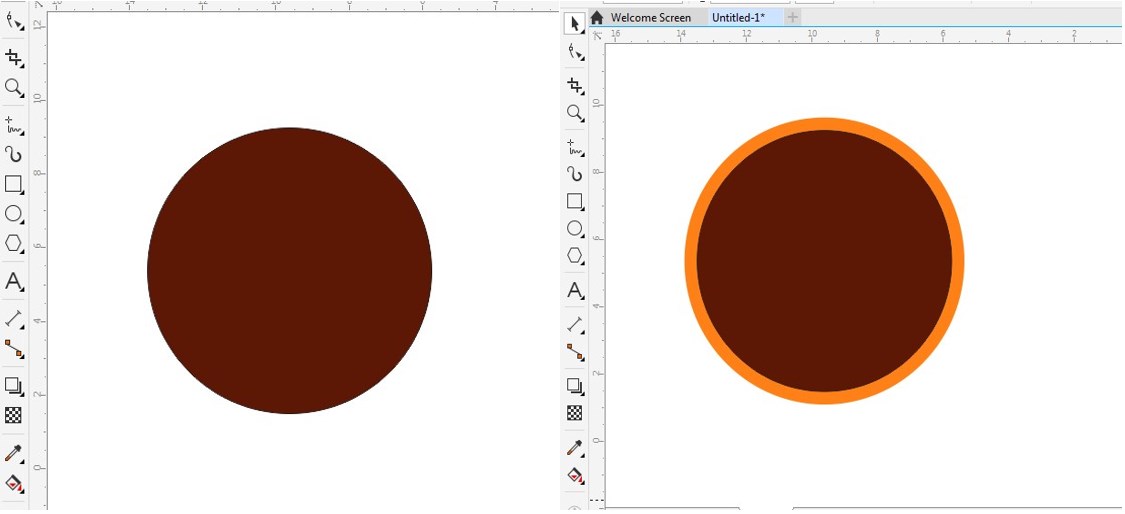Image resolution: width=1125 pixels, height=514 pixels.
Task: Select the Artistic Media tool in the left window
Action: coord(14,154)
